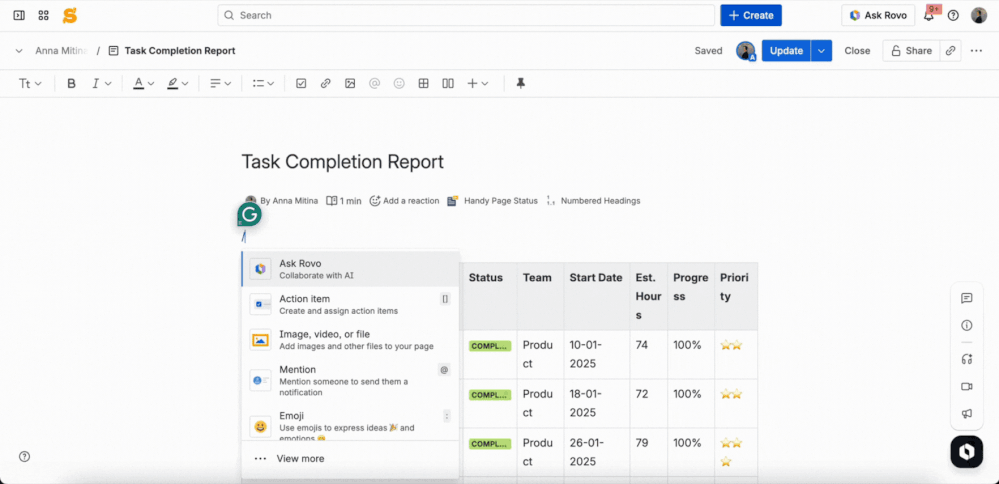Click the insert table icon in the toolbar
Viewport: 999px width, 484px height.
pyautogui.click(x=423, y=84)
